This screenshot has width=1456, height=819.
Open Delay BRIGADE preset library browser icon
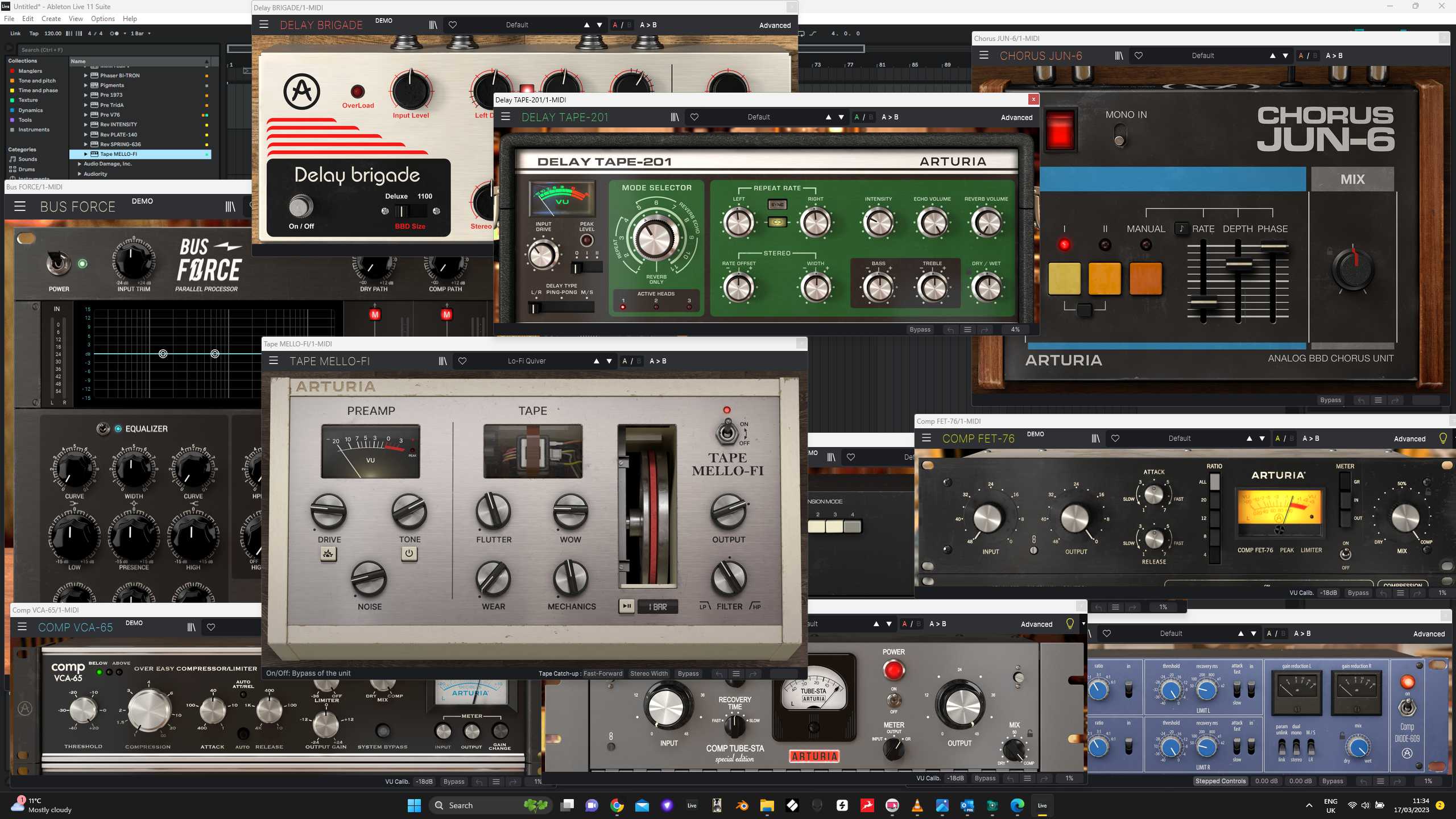click(x=433, y=24)
